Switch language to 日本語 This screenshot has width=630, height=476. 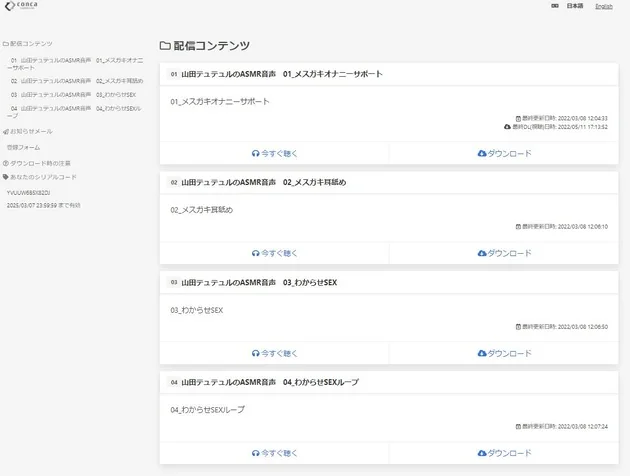coord(575,6)
